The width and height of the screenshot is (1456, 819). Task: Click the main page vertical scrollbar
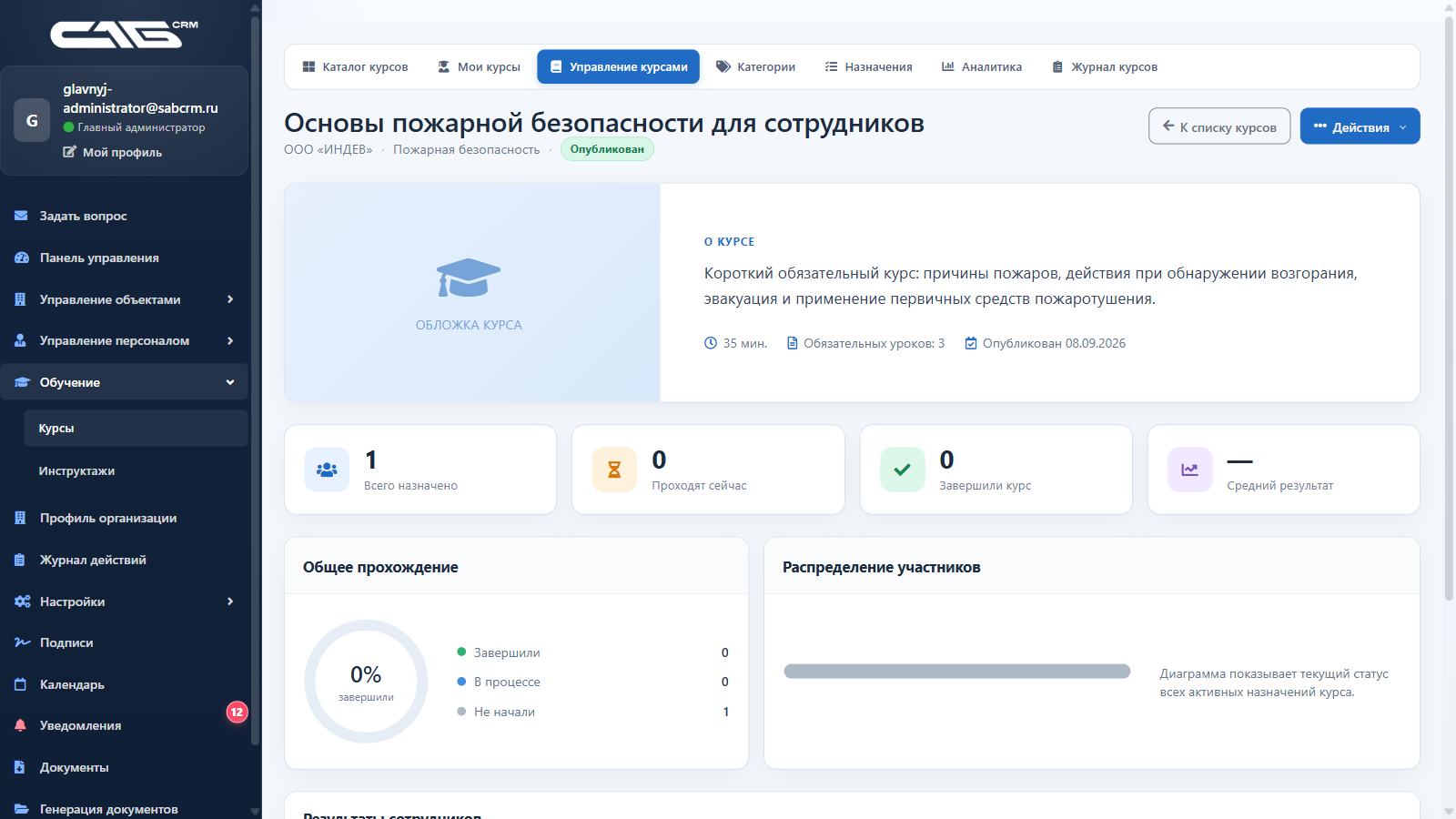click(x=1449, y=309)
